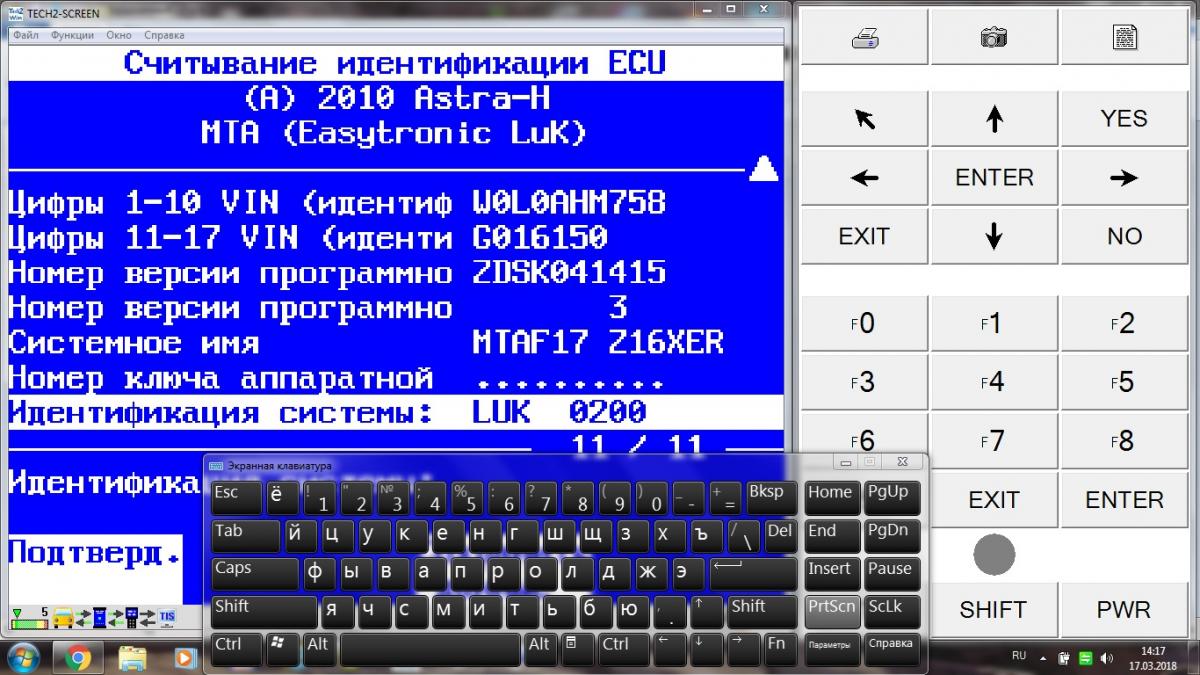Click ENTER between left and right arrows

tap(994, 178)
